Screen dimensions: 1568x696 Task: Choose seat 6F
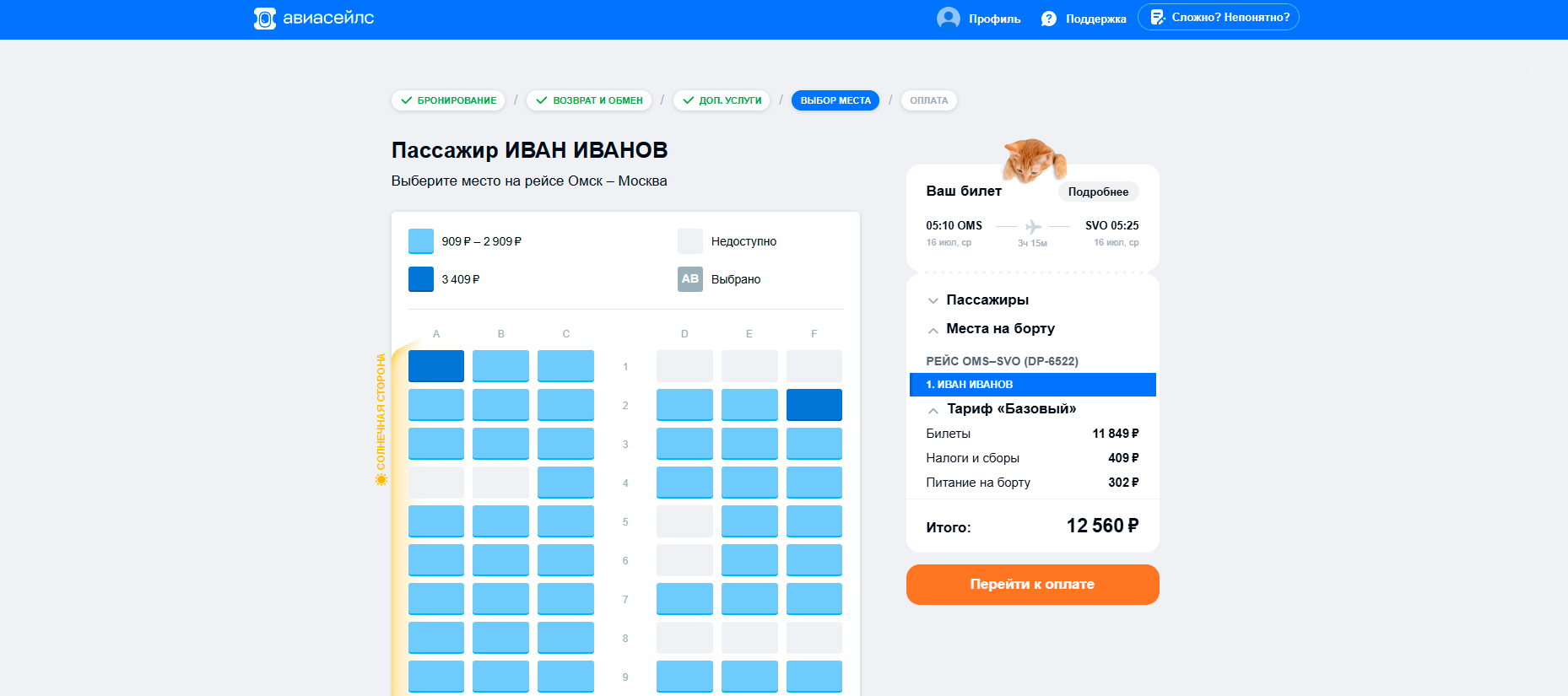click(x=814, y=560)
